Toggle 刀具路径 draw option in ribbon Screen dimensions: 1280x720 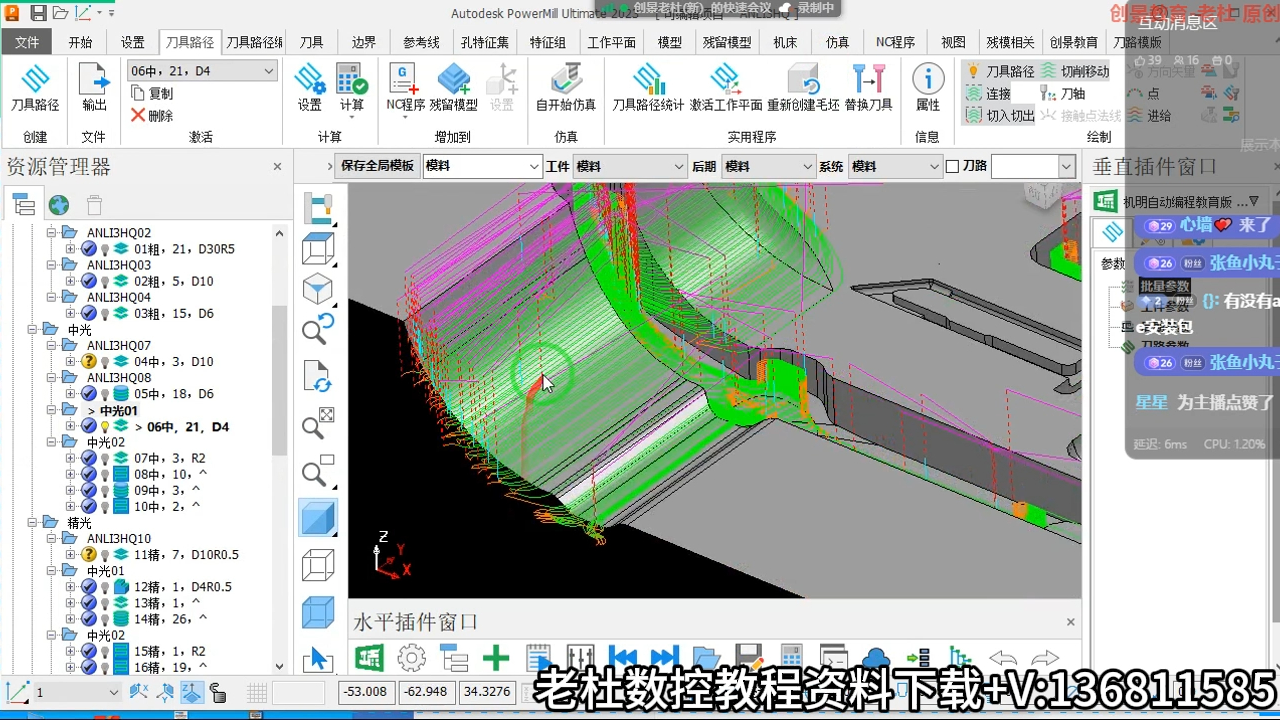(1000, 71)
